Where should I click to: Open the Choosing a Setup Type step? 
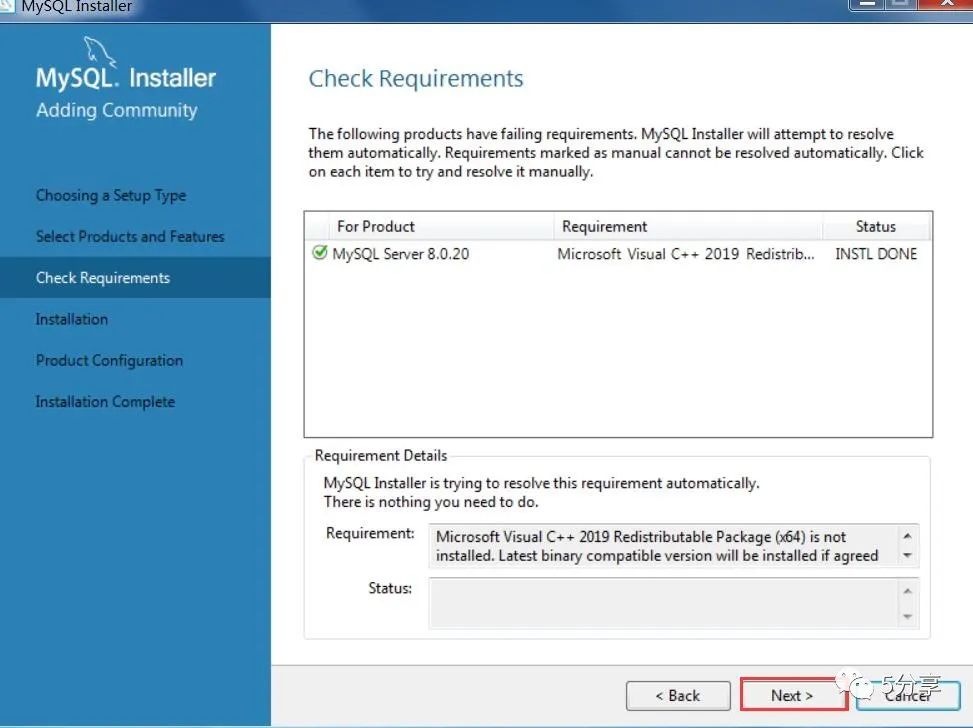pos(111,195)
